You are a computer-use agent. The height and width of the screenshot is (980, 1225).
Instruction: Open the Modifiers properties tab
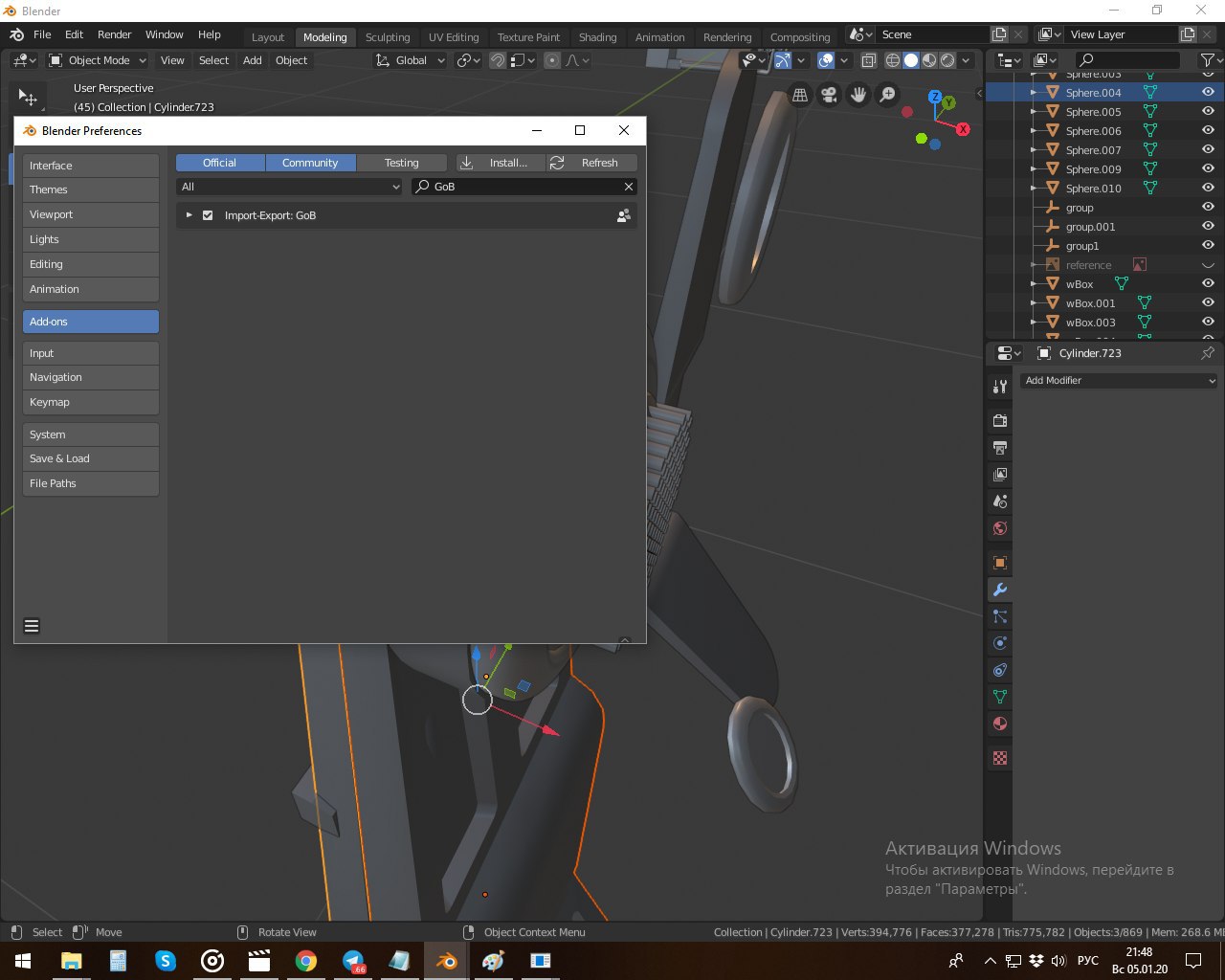click(x=1000, y=590)
